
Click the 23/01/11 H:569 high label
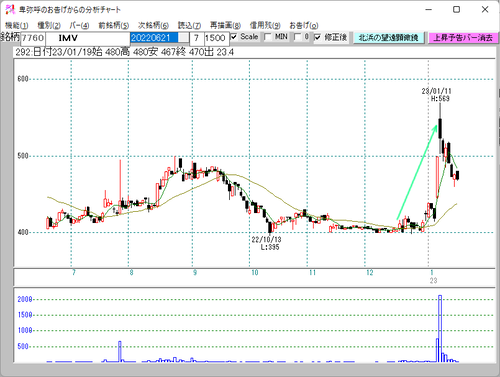(x=437, y=95)
